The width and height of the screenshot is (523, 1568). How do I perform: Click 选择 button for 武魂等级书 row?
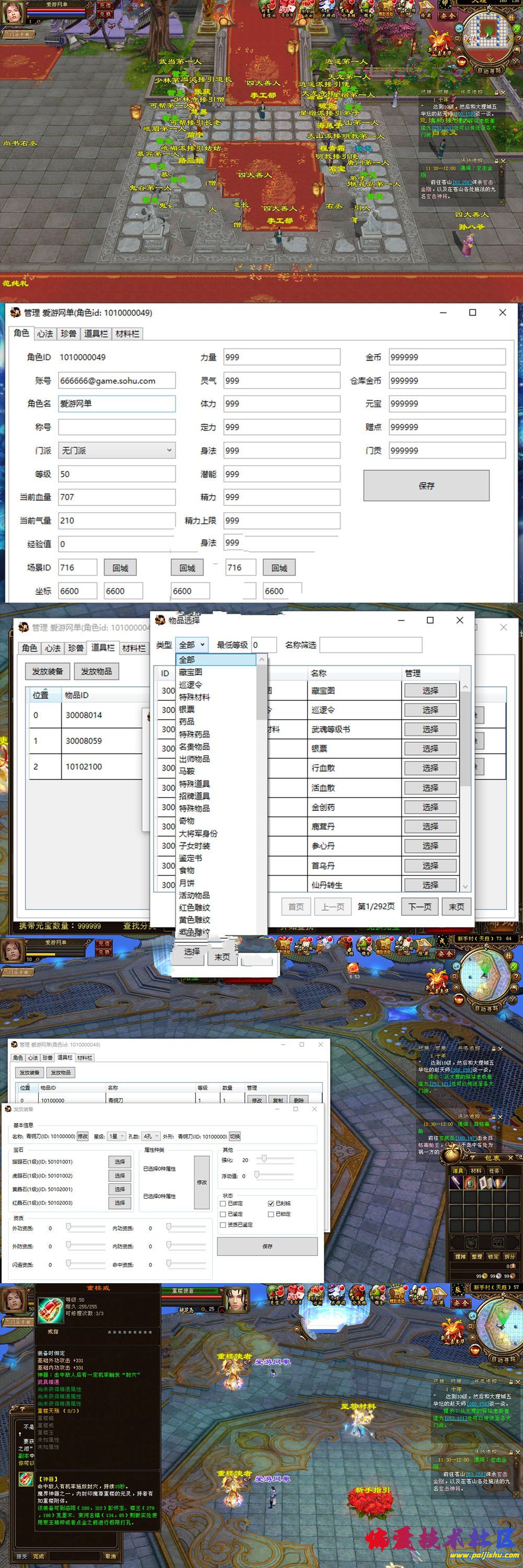coord(430,729)
